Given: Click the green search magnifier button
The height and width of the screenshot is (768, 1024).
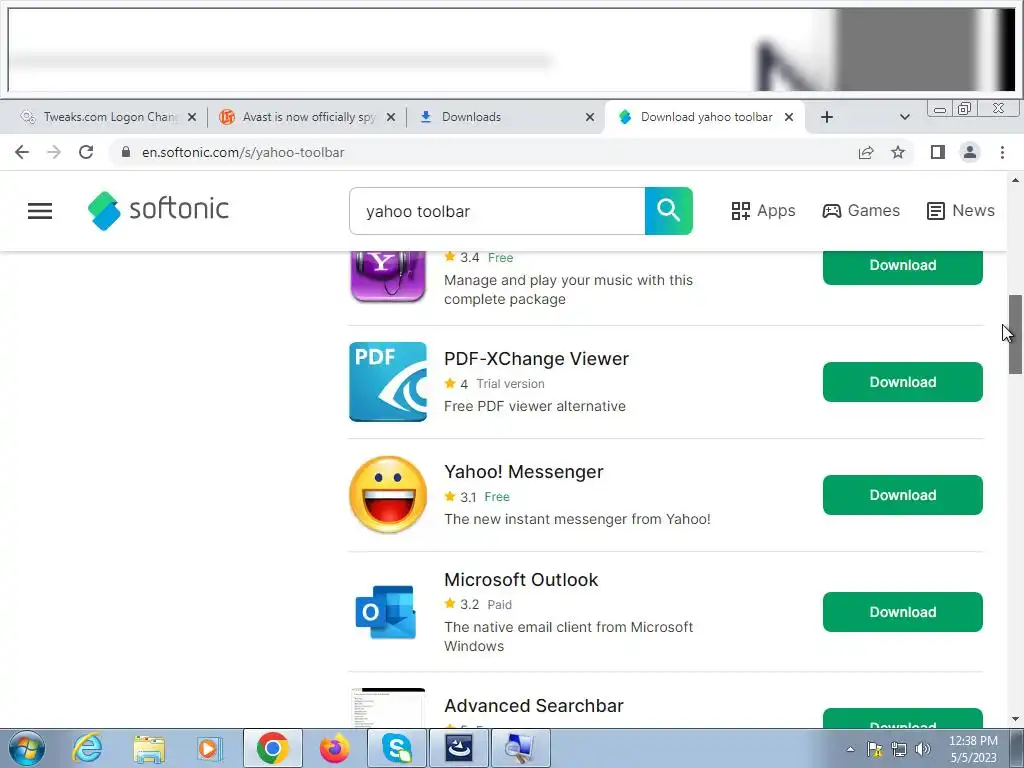Looking at the screenshot, I should tap(668, 211).
